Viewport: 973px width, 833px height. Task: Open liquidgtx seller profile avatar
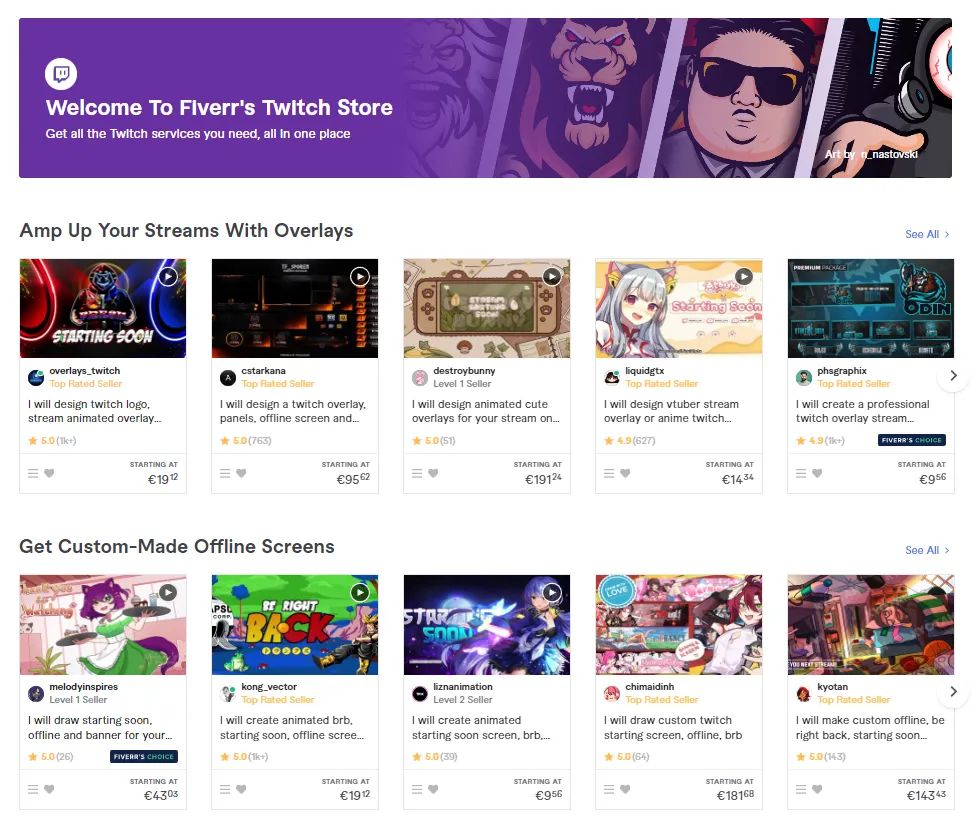612,377
